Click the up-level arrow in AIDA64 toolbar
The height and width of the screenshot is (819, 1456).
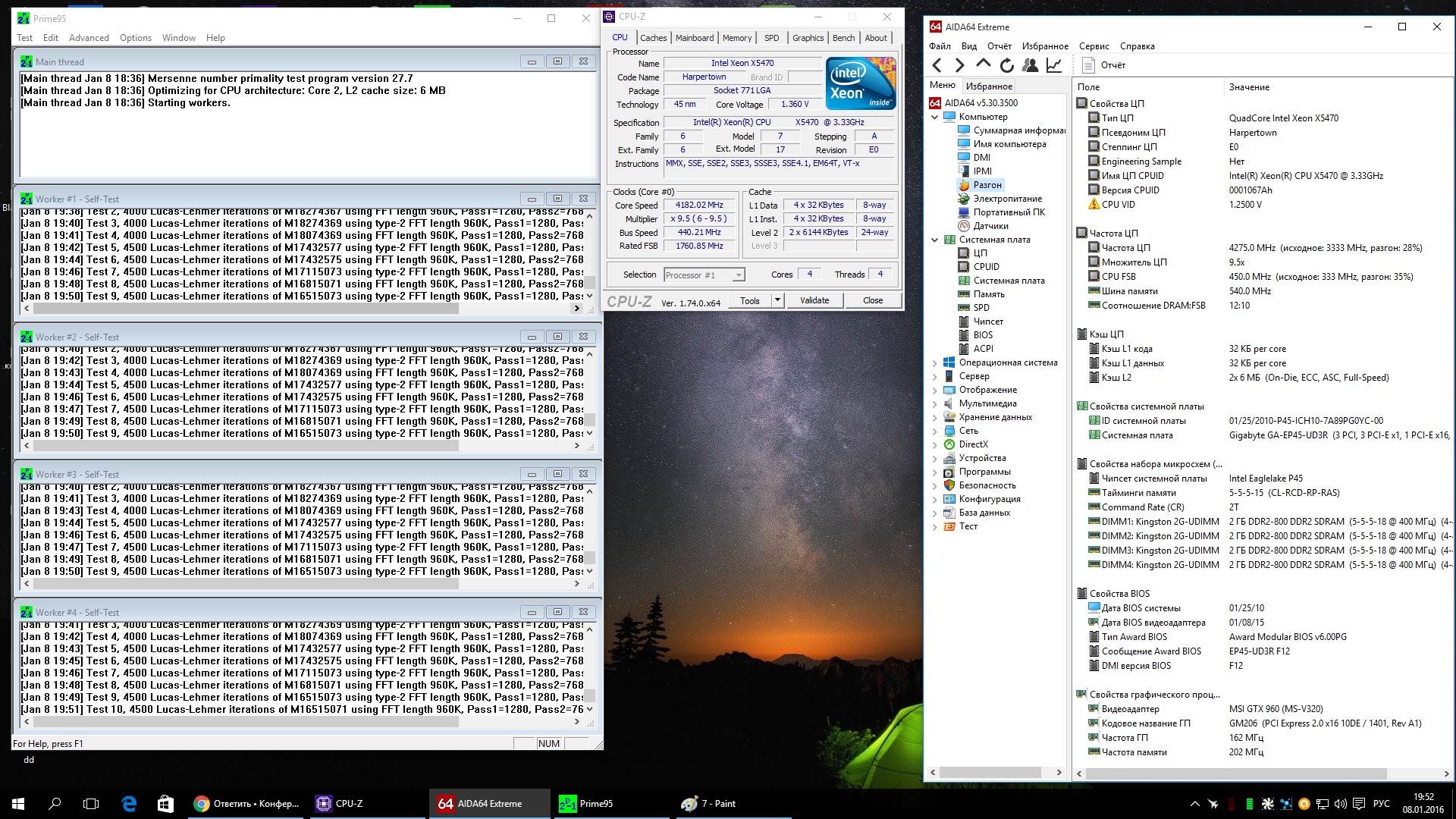(x=984, y=64)
